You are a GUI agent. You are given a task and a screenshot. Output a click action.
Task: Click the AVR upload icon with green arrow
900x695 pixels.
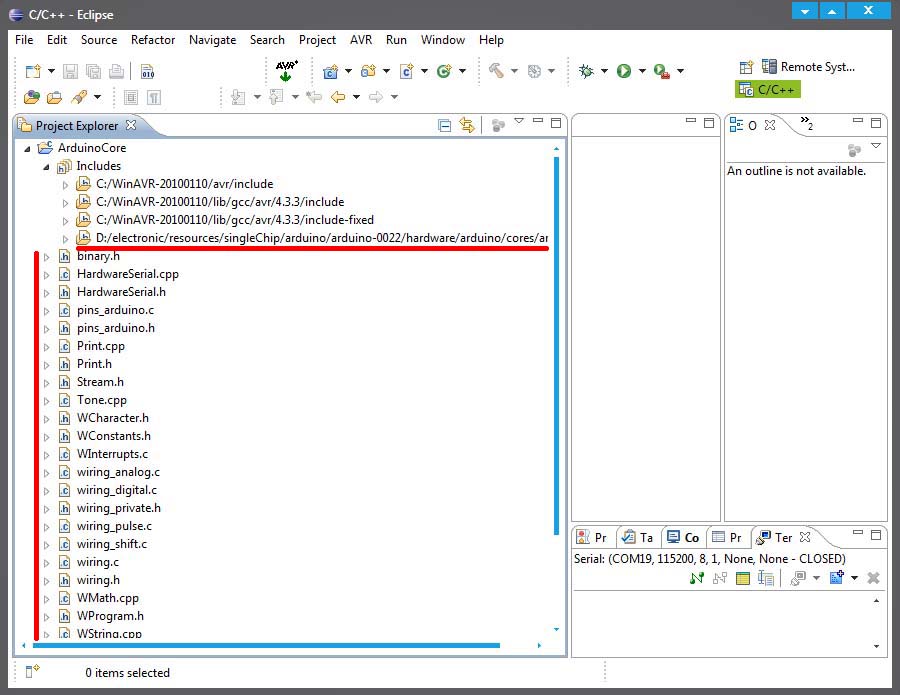(286, 71)
